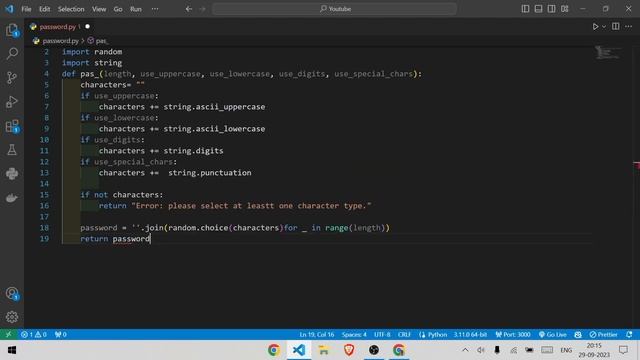
Task: Open notifications bell in status bar
Action: (x=629, y=334)
